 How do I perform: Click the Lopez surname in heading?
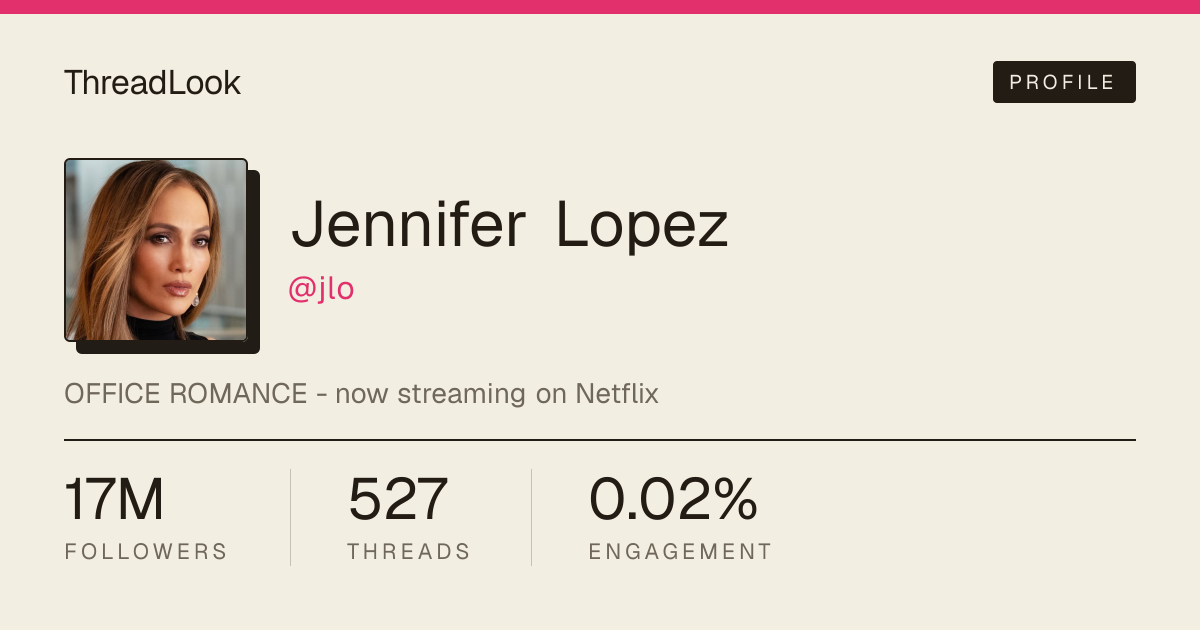click(642, 226)
